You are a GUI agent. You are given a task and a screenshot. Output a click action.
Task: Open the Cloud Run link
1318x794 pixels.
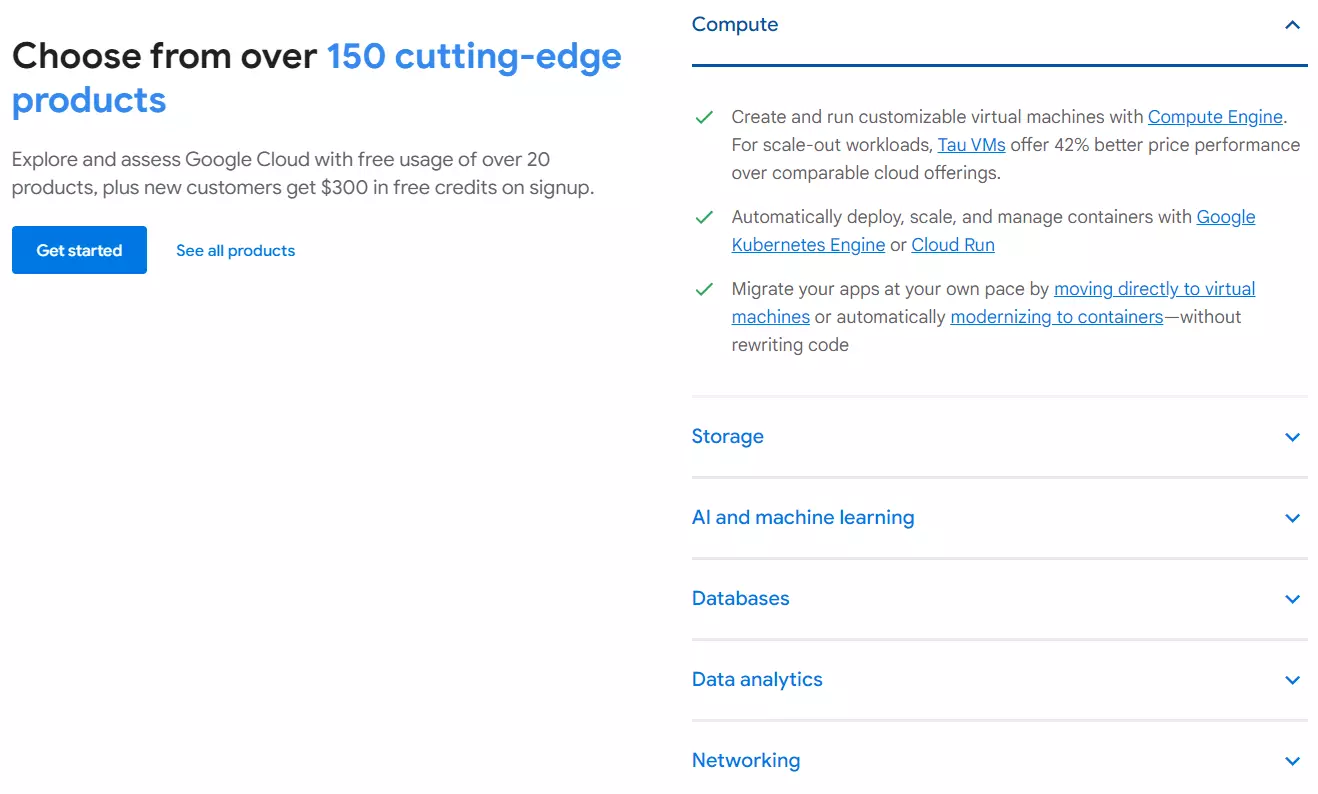[x=953, y=245]
